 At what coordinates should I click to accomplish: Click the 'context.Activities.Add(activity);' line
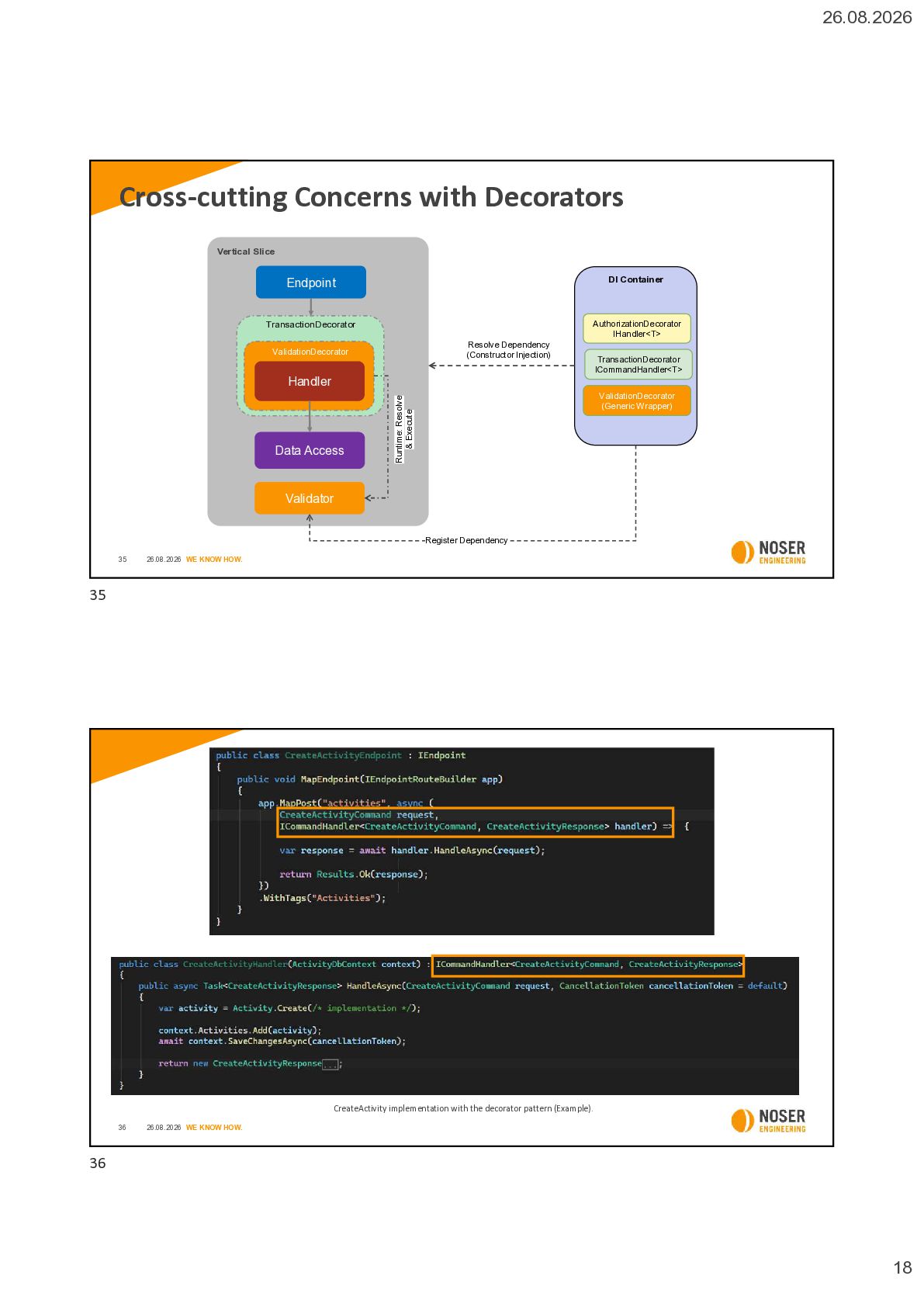click(240, 1031)
